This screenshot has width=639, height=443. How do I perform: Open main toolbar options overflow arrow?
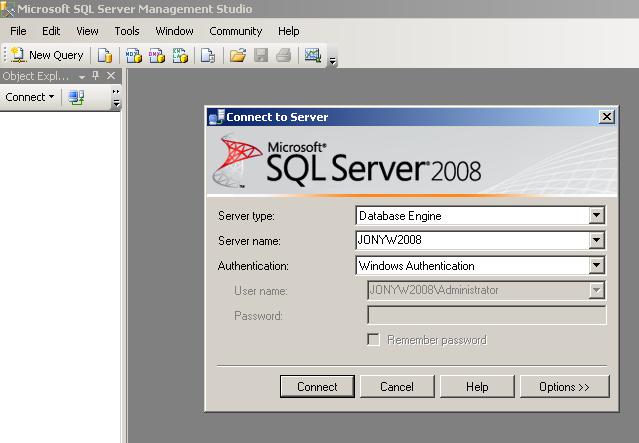(x=333, y=61)
